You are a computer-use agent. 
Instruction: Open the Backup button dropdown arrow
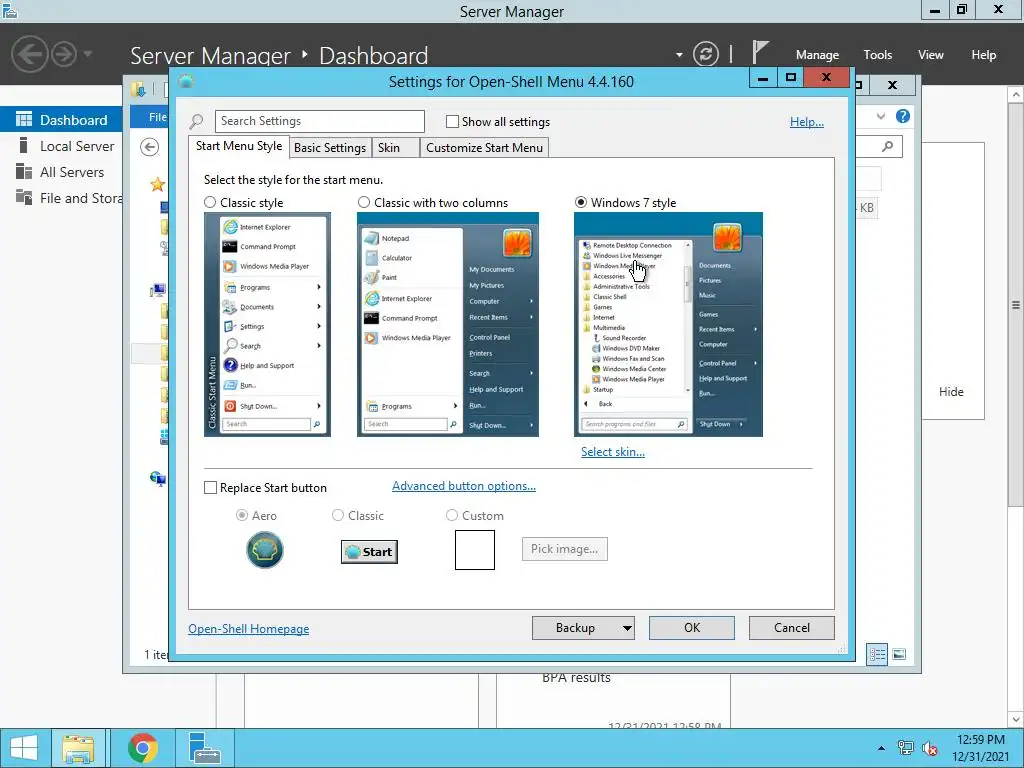[x=626, y=628]
